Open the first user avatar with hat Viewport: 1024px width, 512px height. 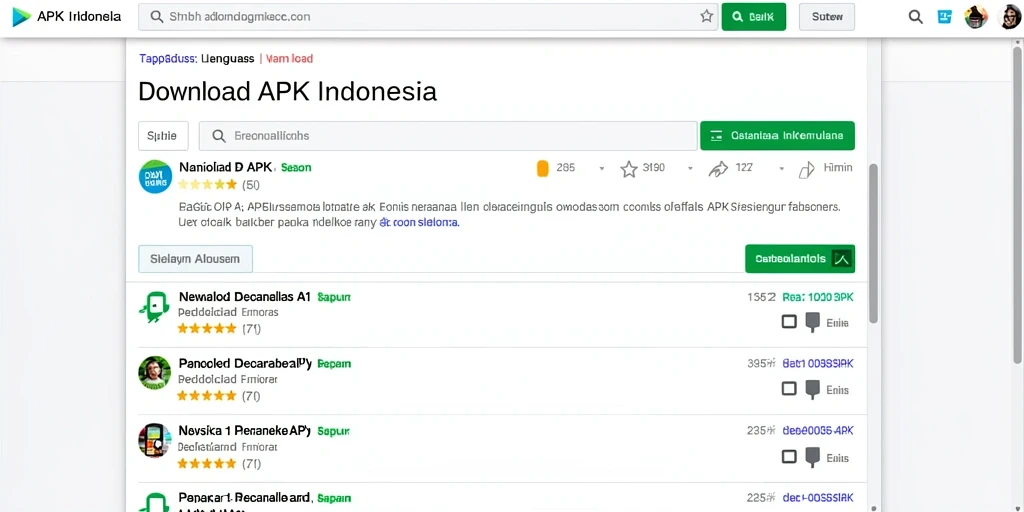click(976, 17)
